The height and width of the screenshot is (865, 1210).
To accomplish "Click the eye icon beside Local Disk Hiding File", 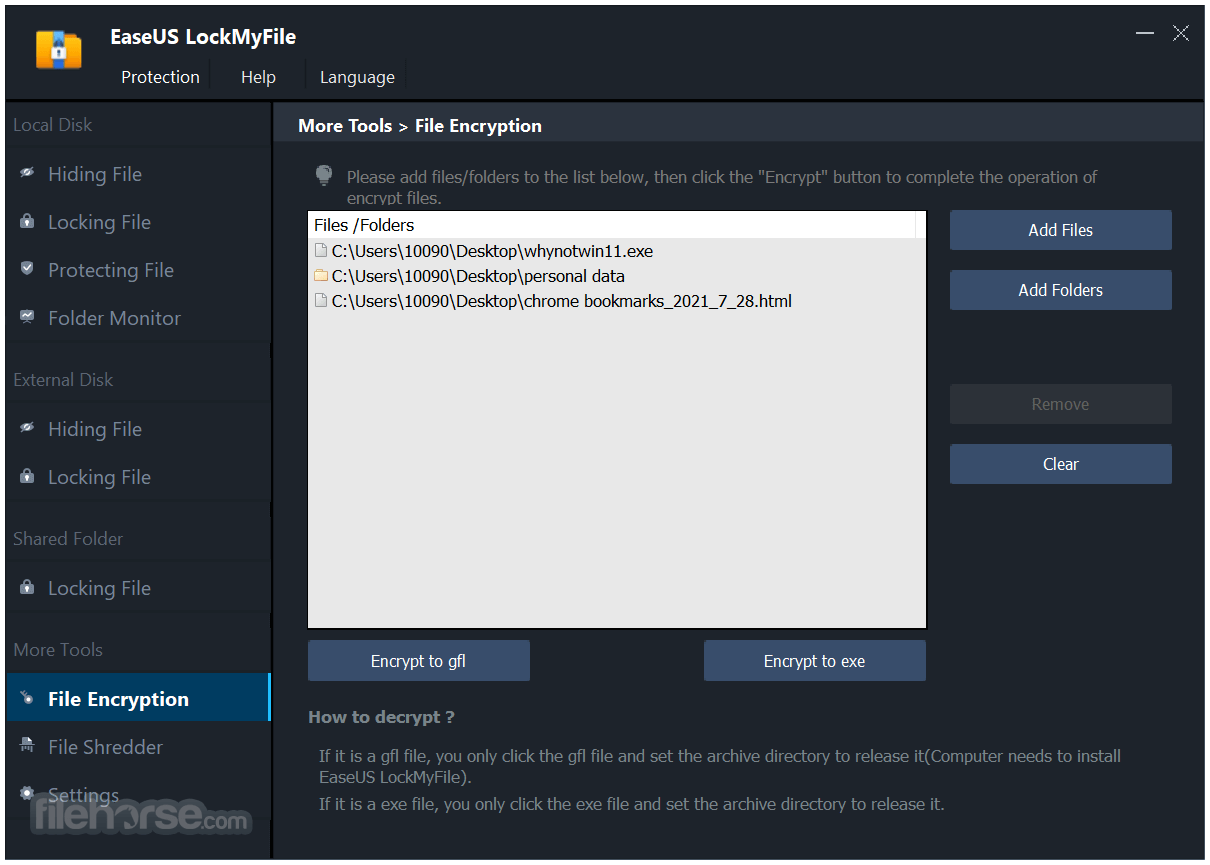I will coord(28,173).
